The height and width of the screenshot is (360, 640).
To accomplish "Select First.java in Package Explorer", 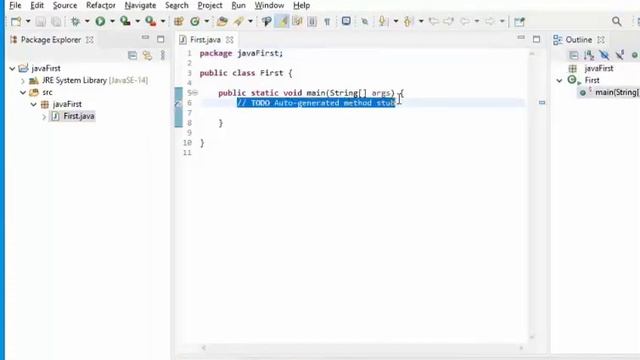I will [79, 116].
